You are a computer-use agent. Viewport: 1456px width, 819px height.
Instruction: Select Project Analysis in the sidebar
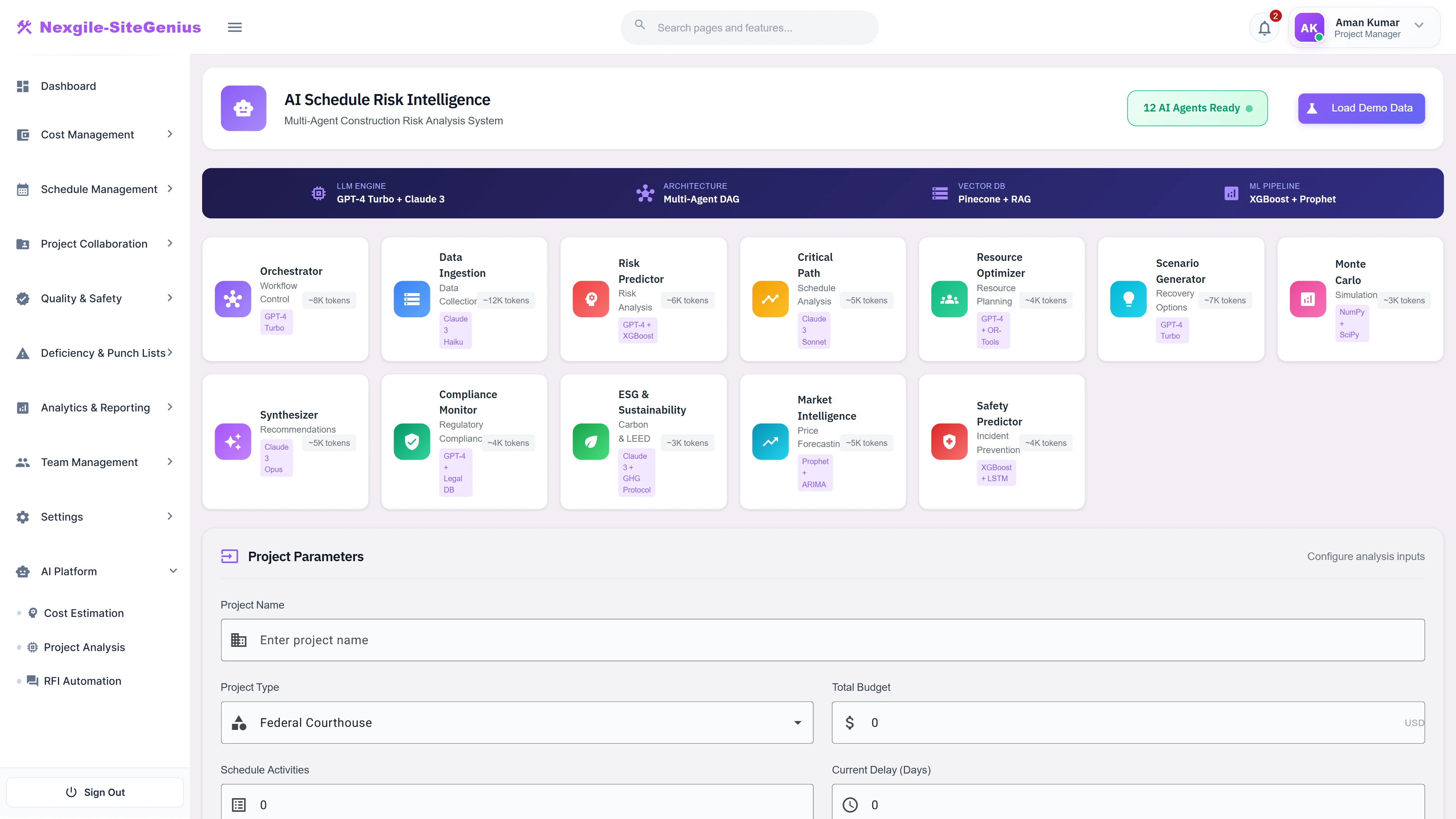pos(84,647)
